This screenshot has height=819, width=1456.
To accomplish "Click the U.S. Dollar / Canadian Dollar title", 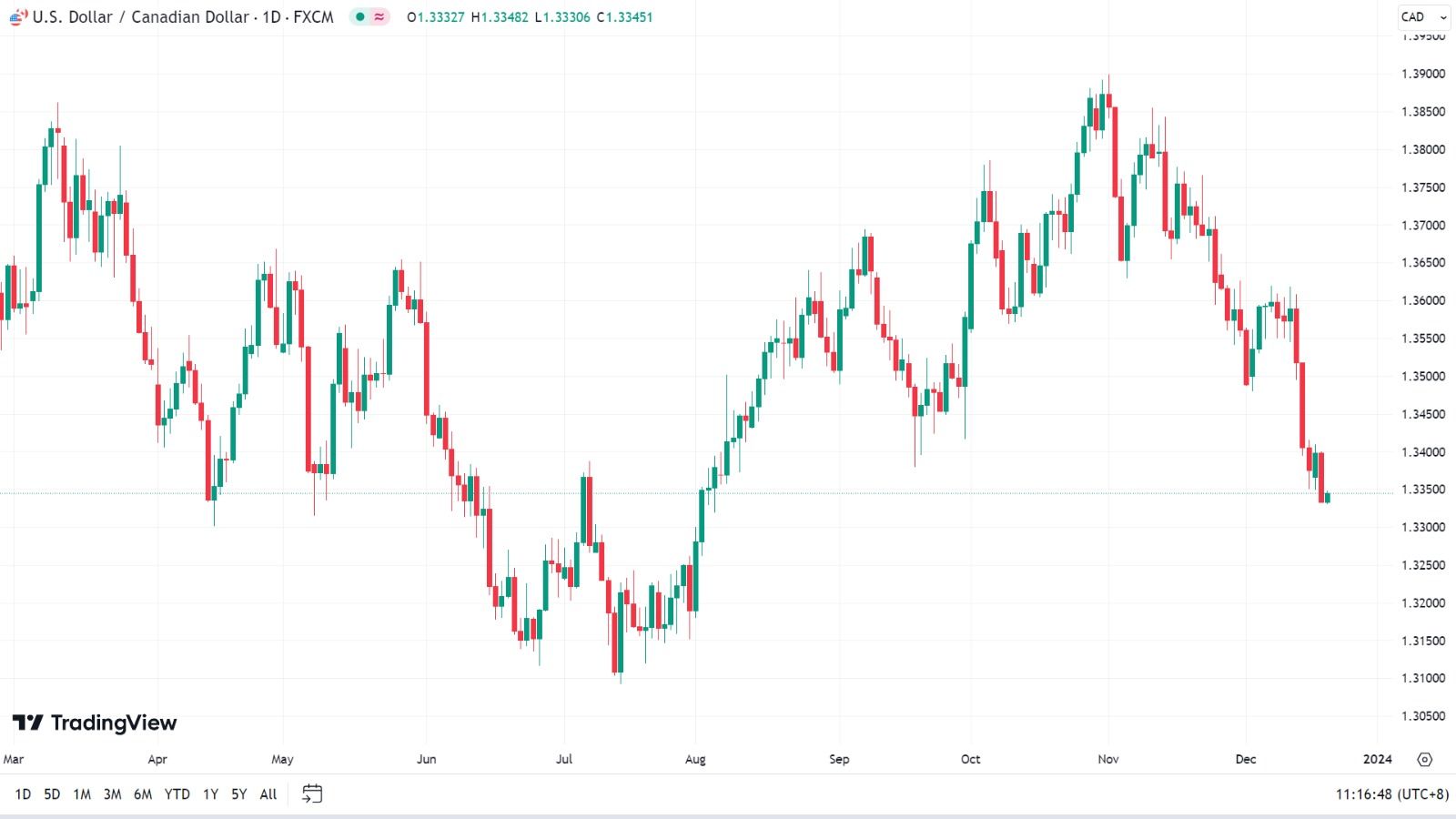I will tap(141, 17).
